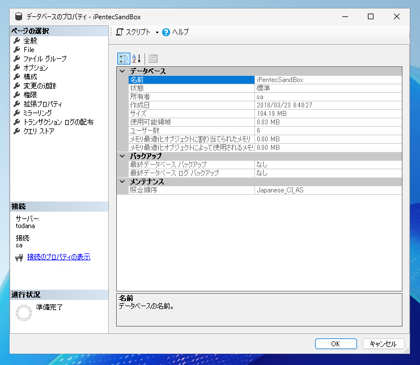Click wrench icon beside トランザクション ログの配布
420x365 pixels.
point(17,122)
